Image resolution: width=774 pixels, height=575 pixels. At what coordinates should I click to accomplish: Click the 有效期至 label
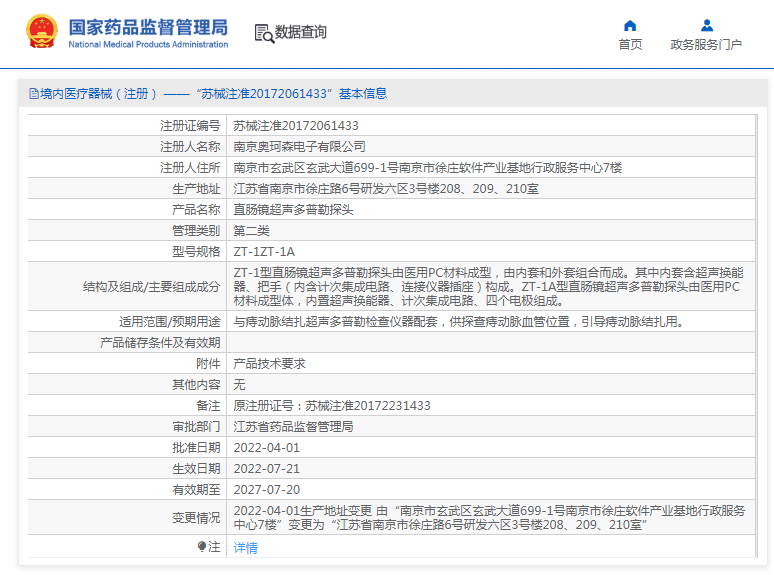(196, 490)
